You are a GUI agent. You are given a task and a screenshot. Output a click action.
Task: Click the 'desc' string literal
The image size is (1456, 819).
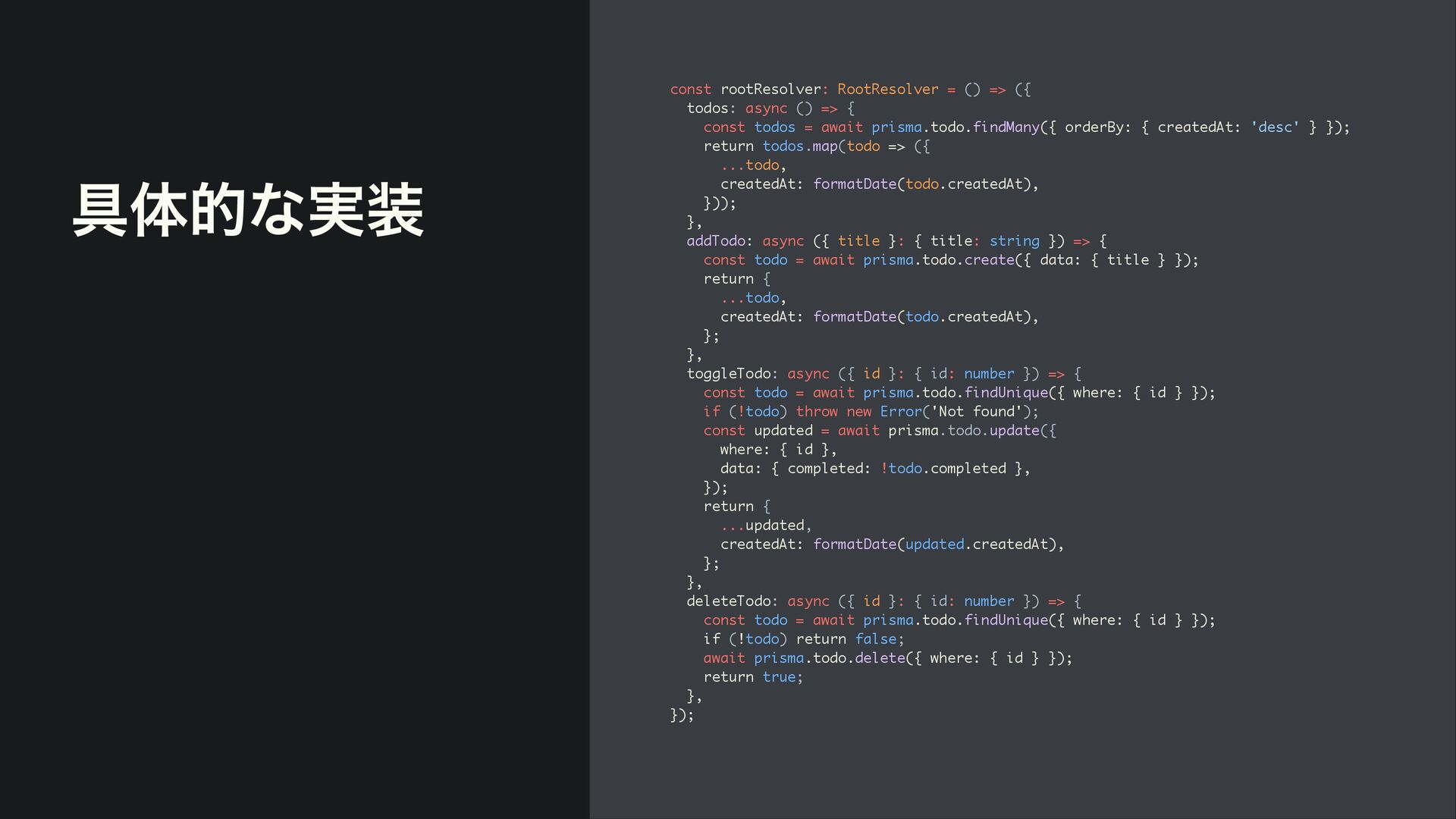click(1274, 127)
